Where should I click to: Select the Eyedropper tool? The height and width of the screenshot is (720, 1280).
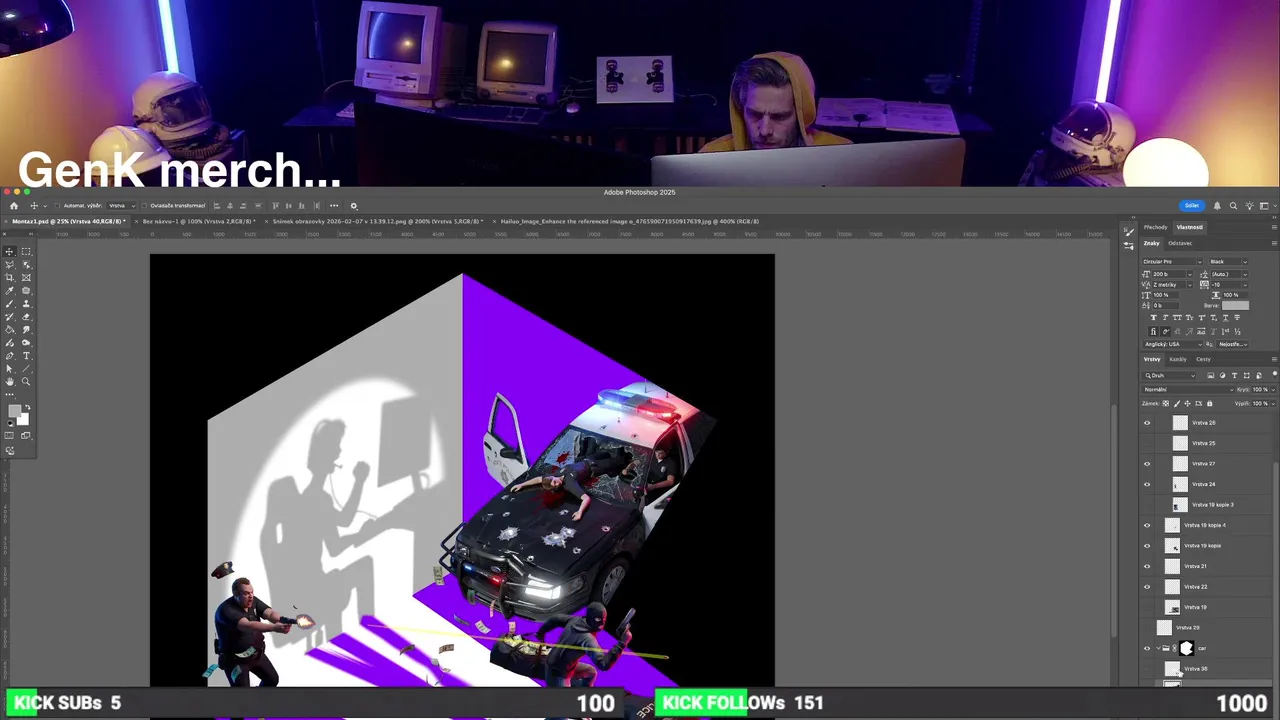tap(9, 291)
